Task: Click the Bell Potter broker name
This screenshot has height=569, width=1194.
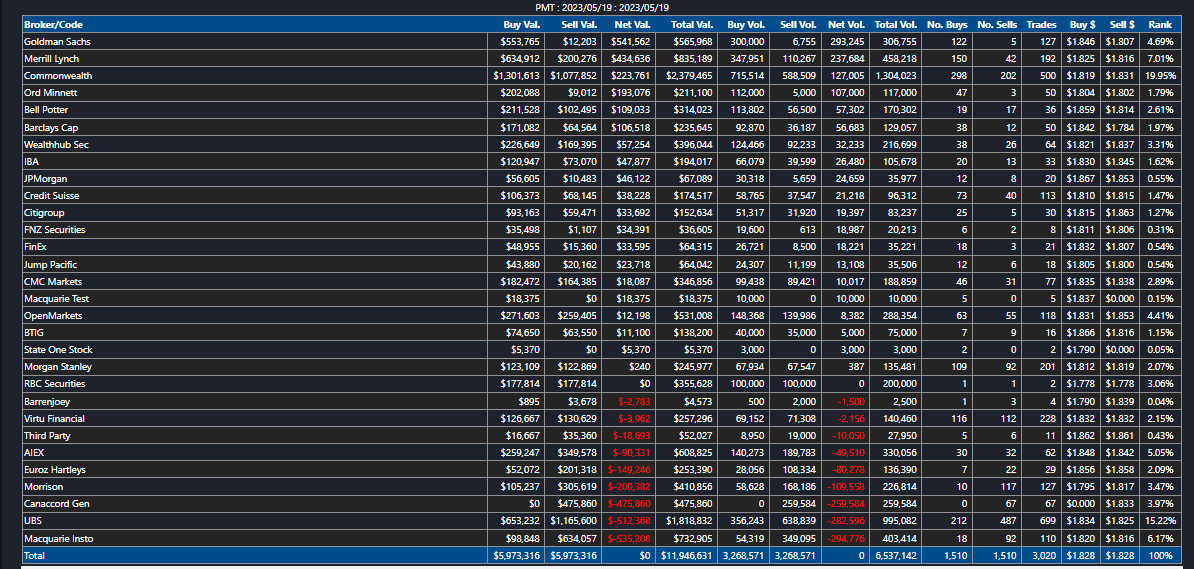Action: click(46, 110)
